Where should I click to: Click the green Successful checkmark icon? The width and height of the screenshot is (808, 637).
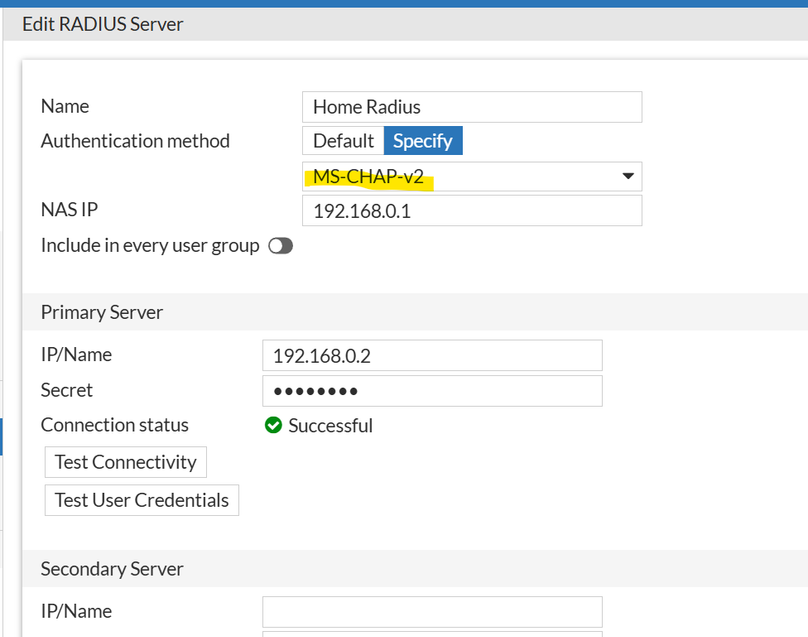click(273, 426)
